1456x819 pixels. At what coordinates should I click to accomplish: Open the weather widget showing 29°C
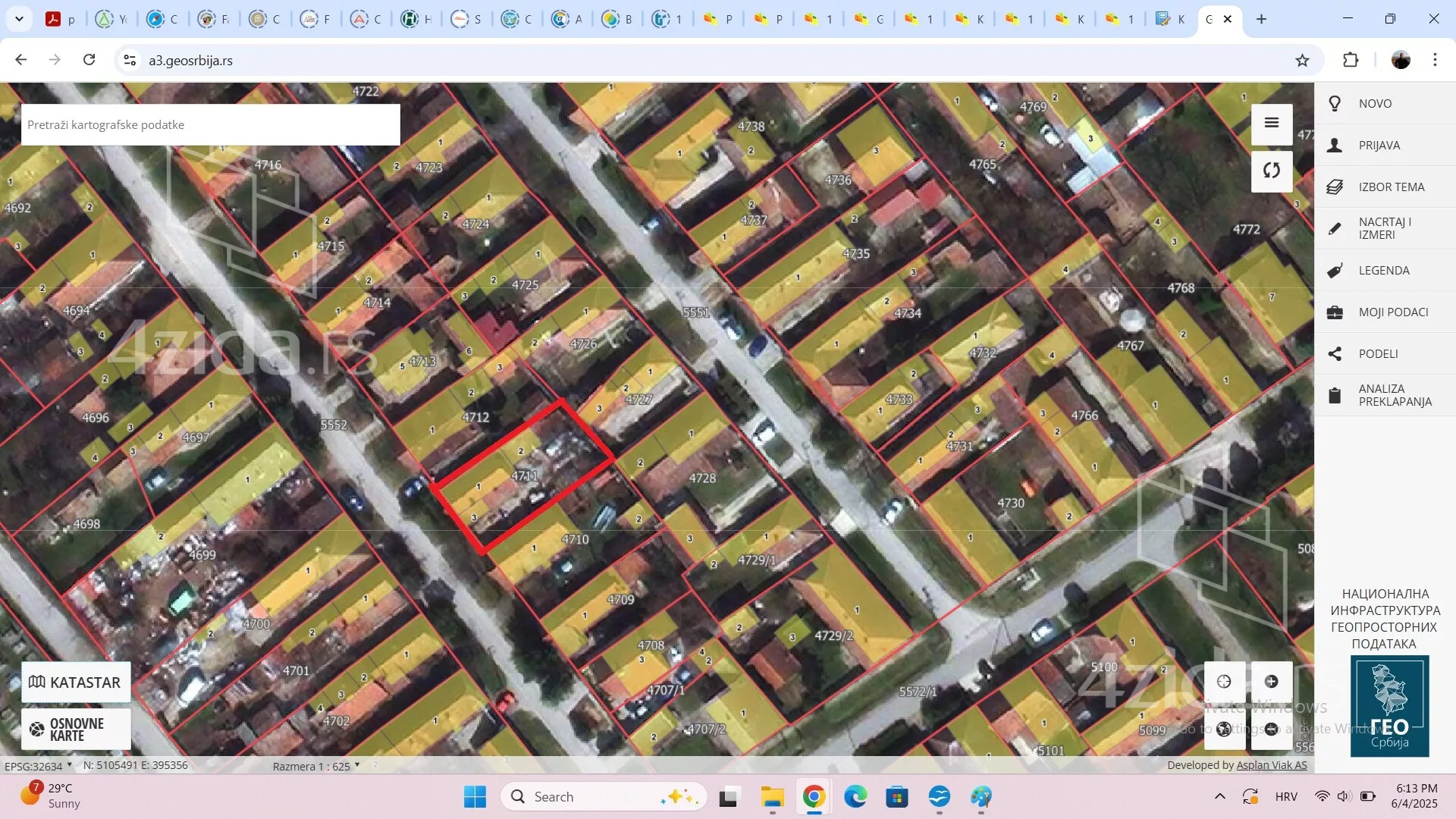(50, 796)
